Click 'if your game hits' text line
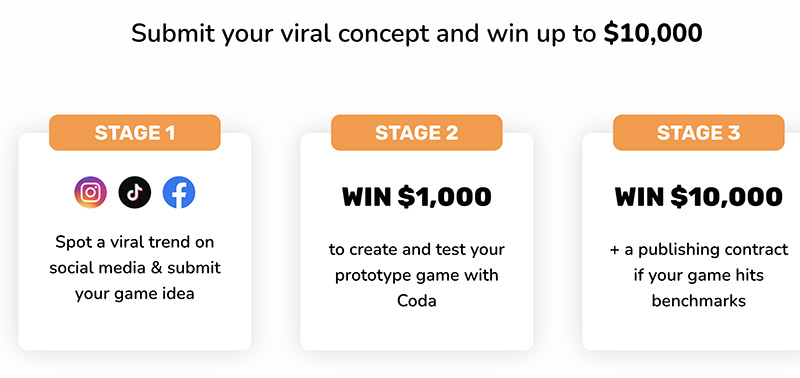 click(x=698, y=275)
